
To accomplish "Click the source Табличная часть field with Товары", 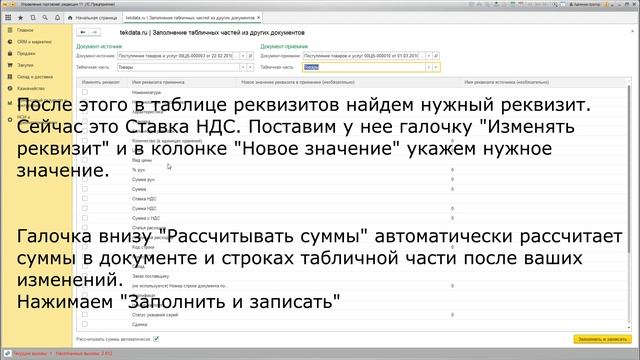I will coord(178,67).
